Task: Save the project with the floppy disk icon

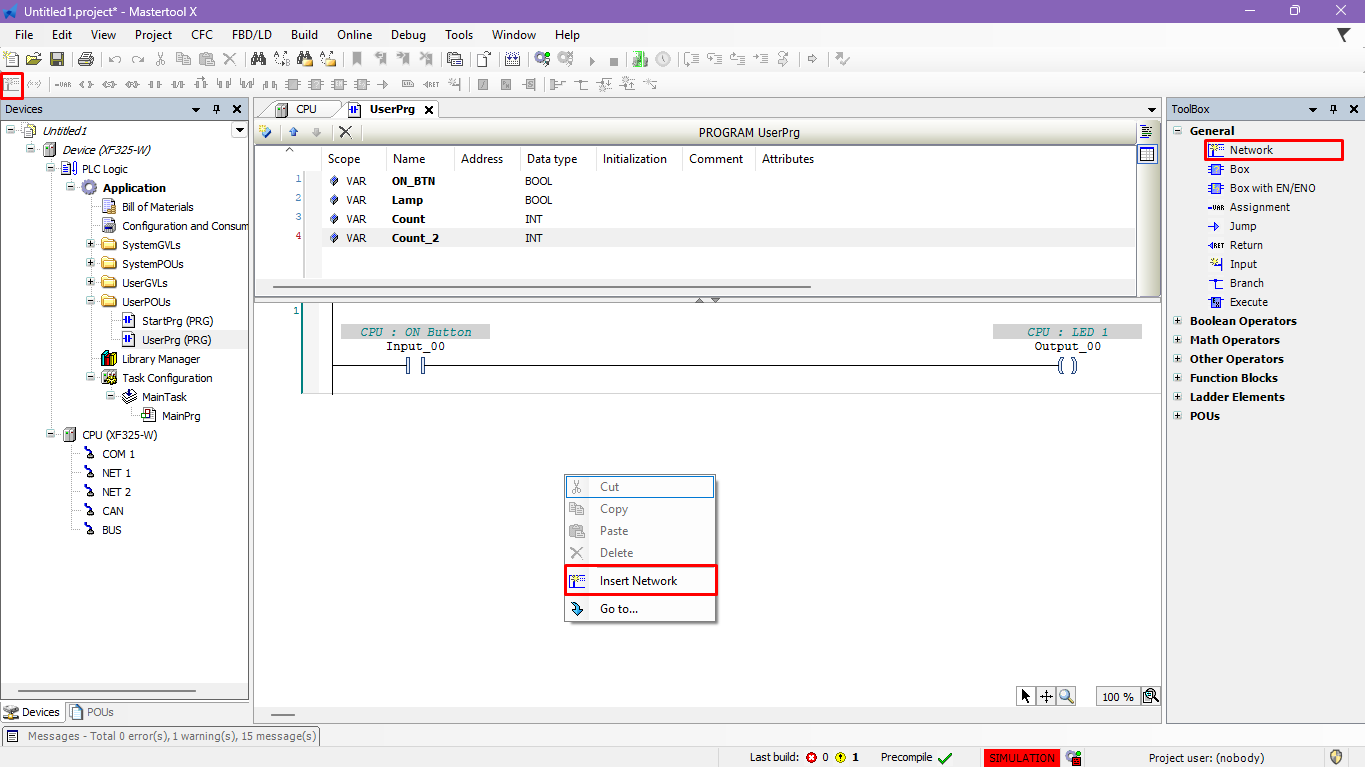Action: click(x=57, y=60)
